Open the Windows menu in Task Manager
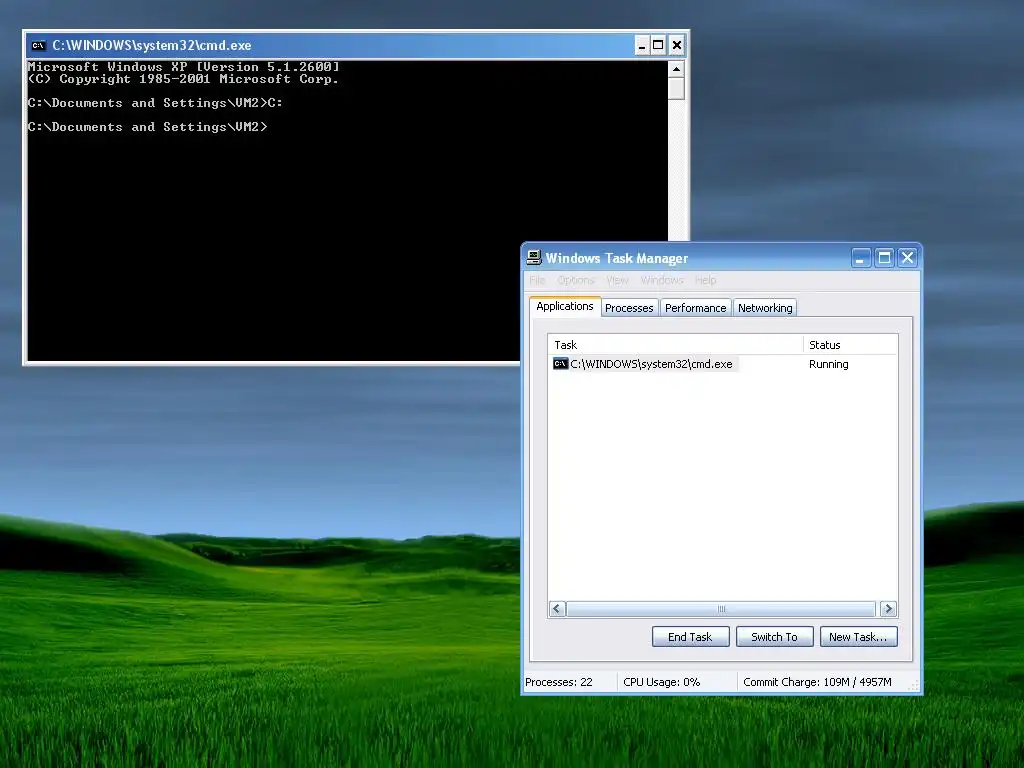The height and width of the screenshot is (768, 1024). [x=662, y=280]
